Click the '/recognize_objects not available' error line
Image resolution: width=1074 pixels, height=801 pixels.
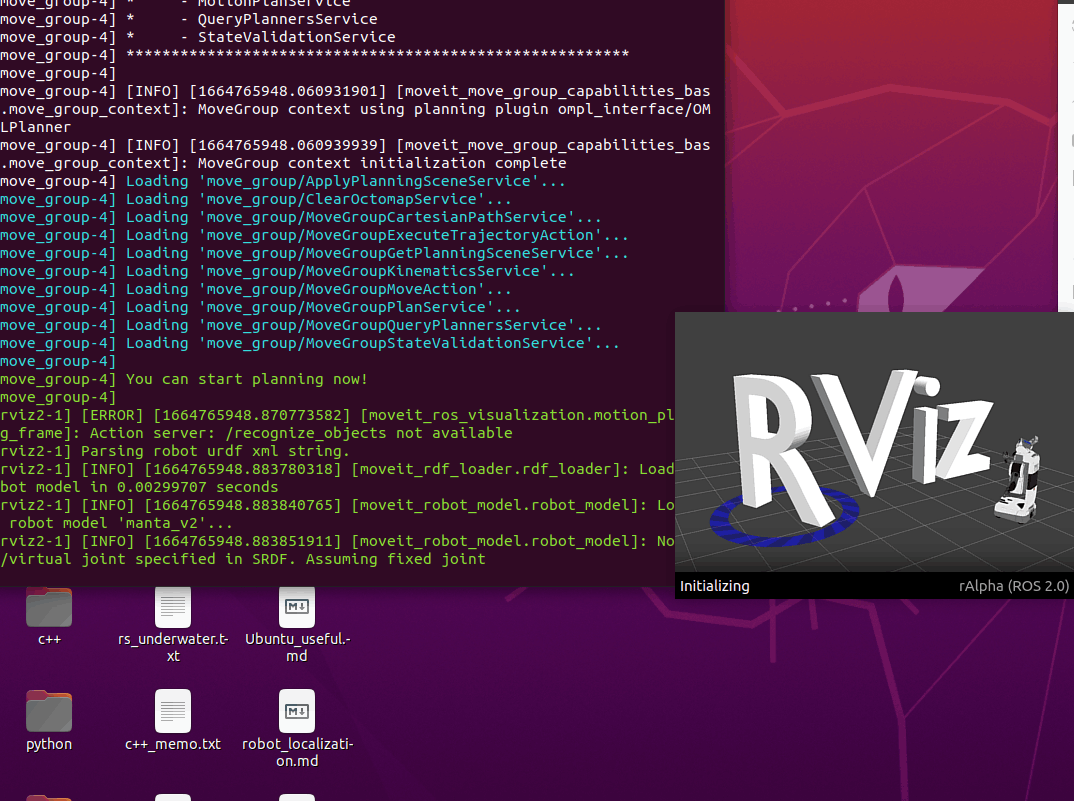(x=256, y=433)
